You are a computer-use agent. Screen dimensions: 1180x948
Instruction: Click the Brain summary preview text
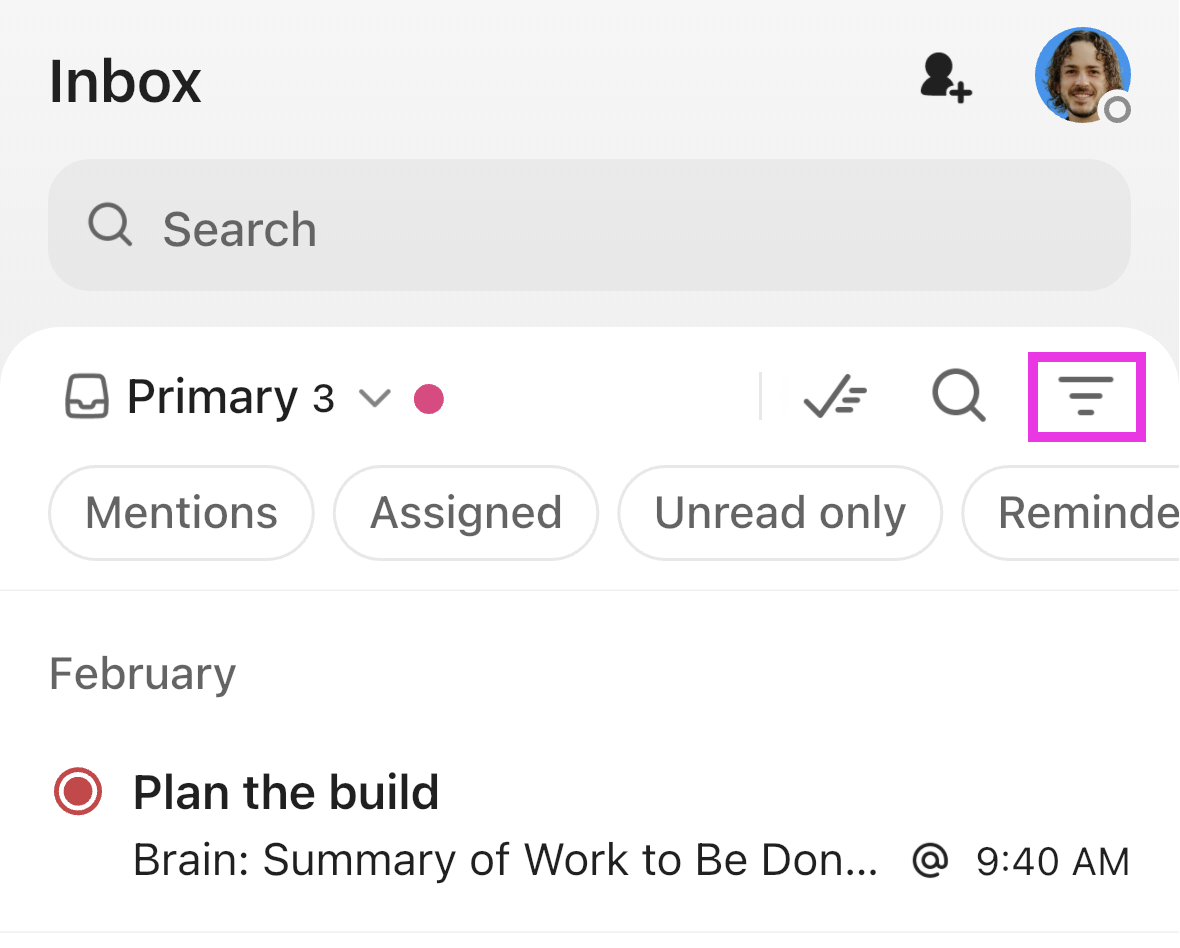[x=506, y=860]
